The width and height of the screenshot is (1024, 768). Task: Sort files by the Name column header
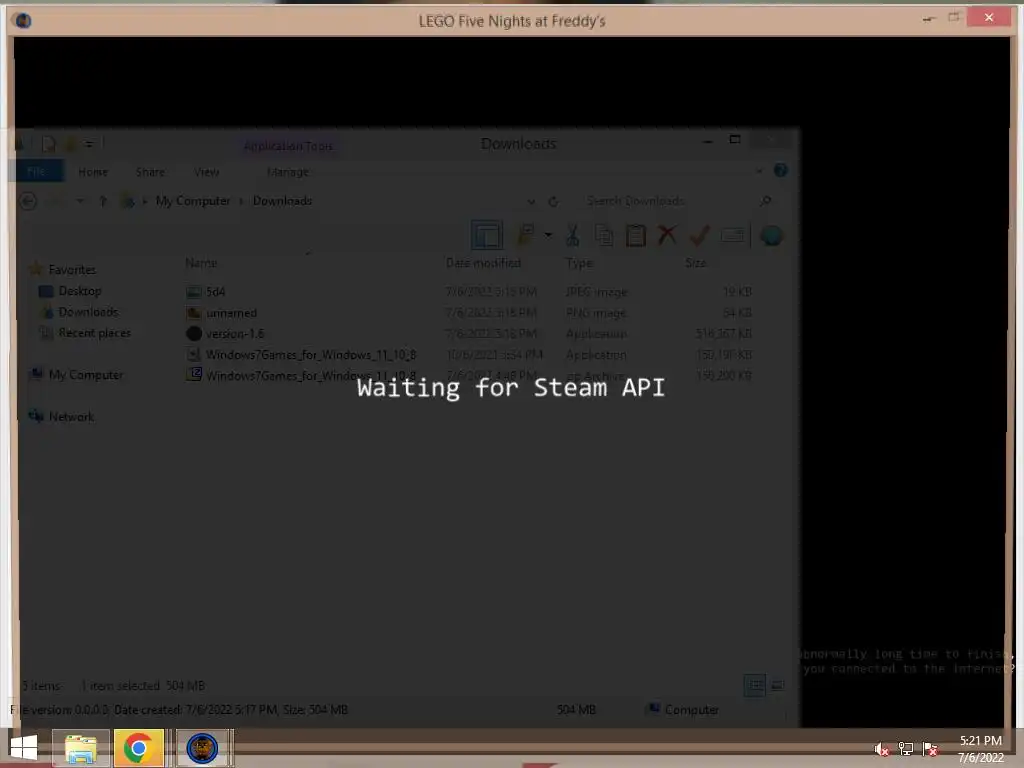click(x=201, y=263)
